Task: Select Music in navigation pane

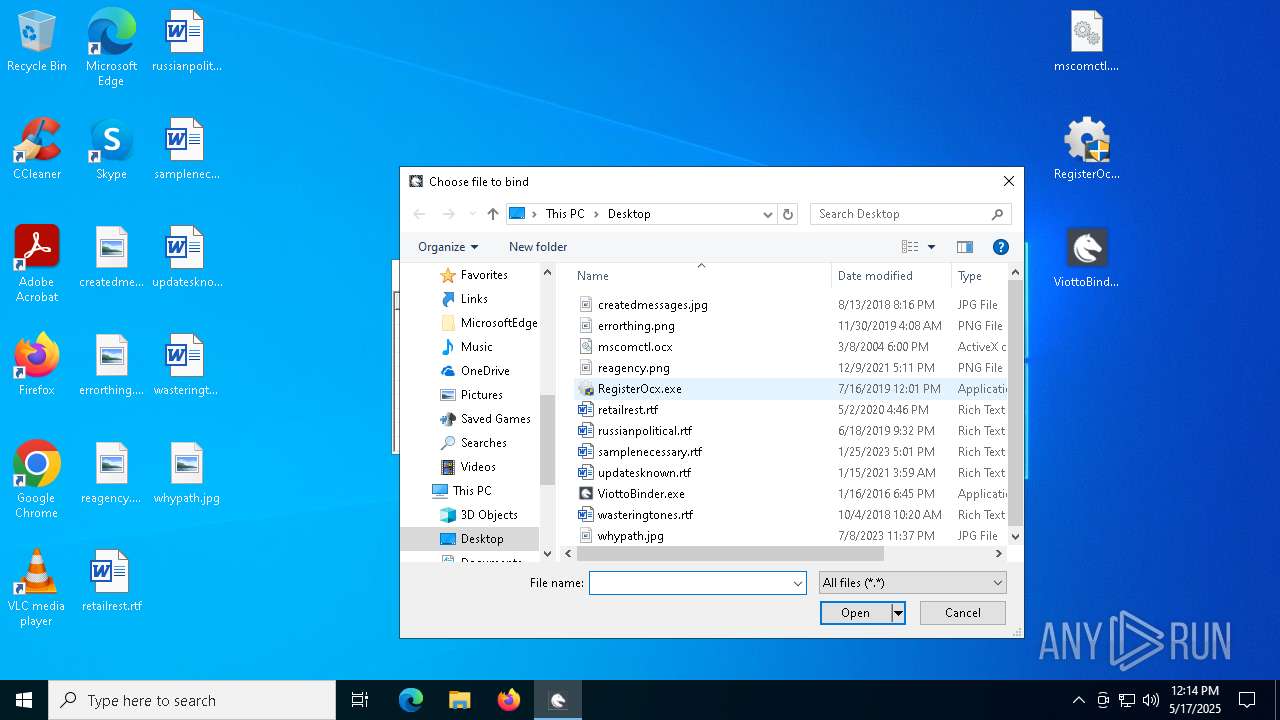Action: point(477,347)
